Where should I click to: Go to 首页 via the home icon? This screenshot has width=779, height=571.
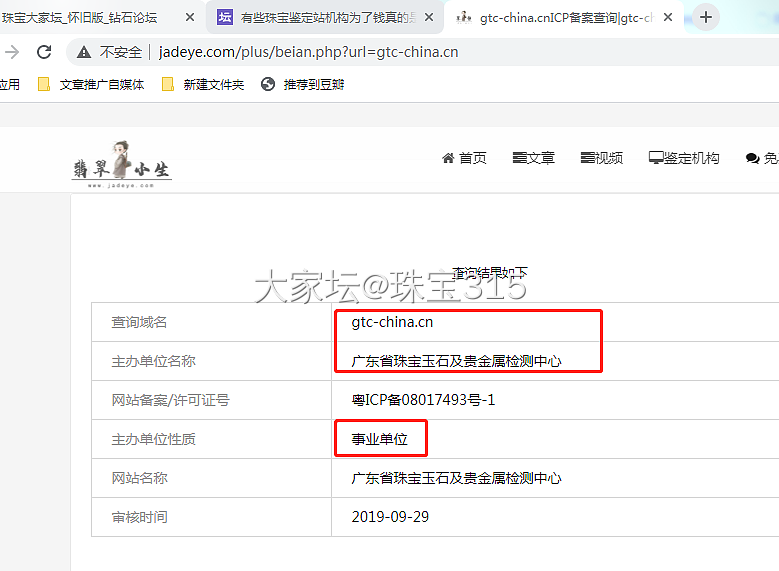[x=464, y=158]
